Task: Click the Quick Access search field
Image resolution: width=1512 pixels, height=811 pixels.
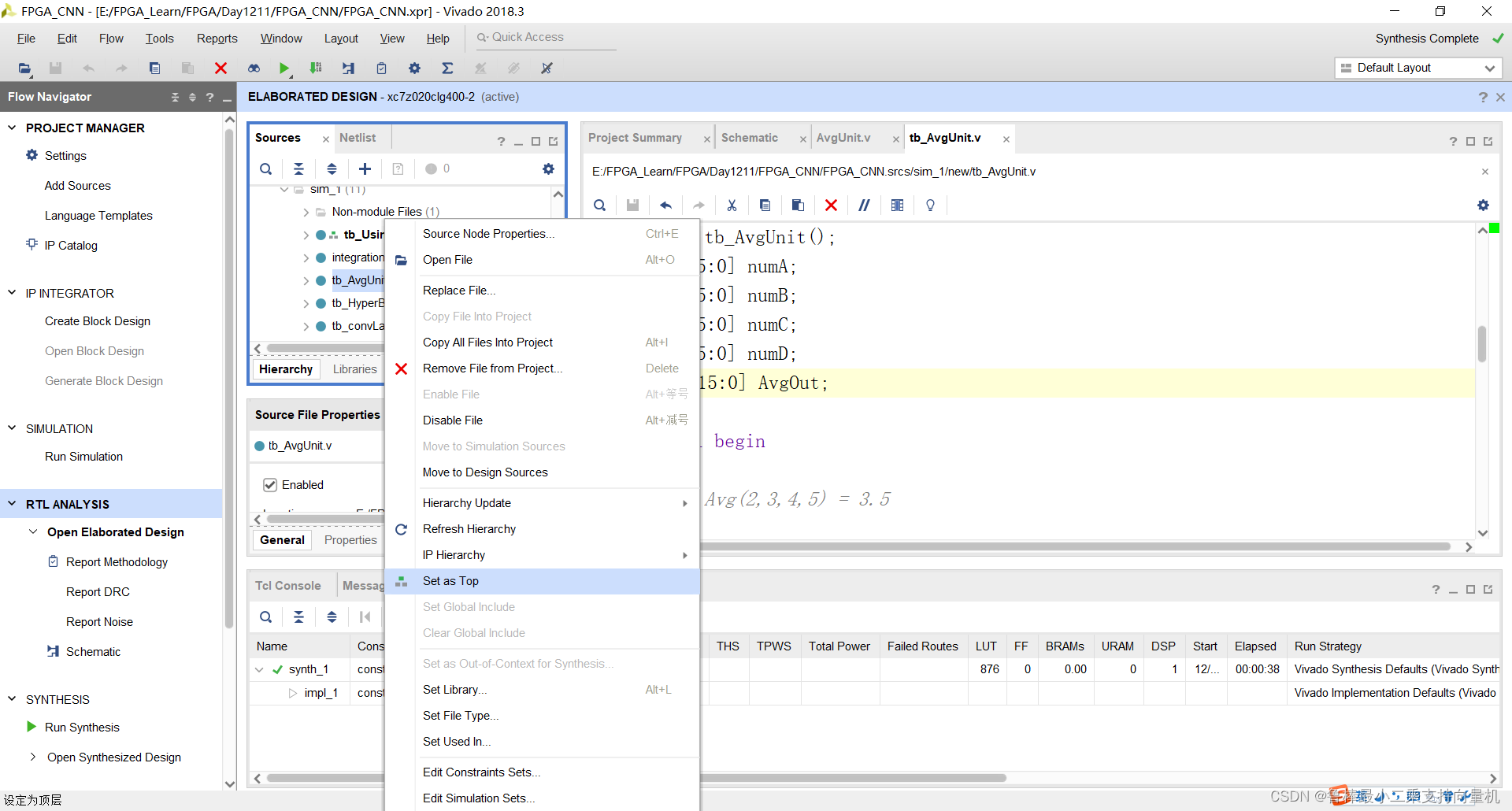Action: (545, 37)
